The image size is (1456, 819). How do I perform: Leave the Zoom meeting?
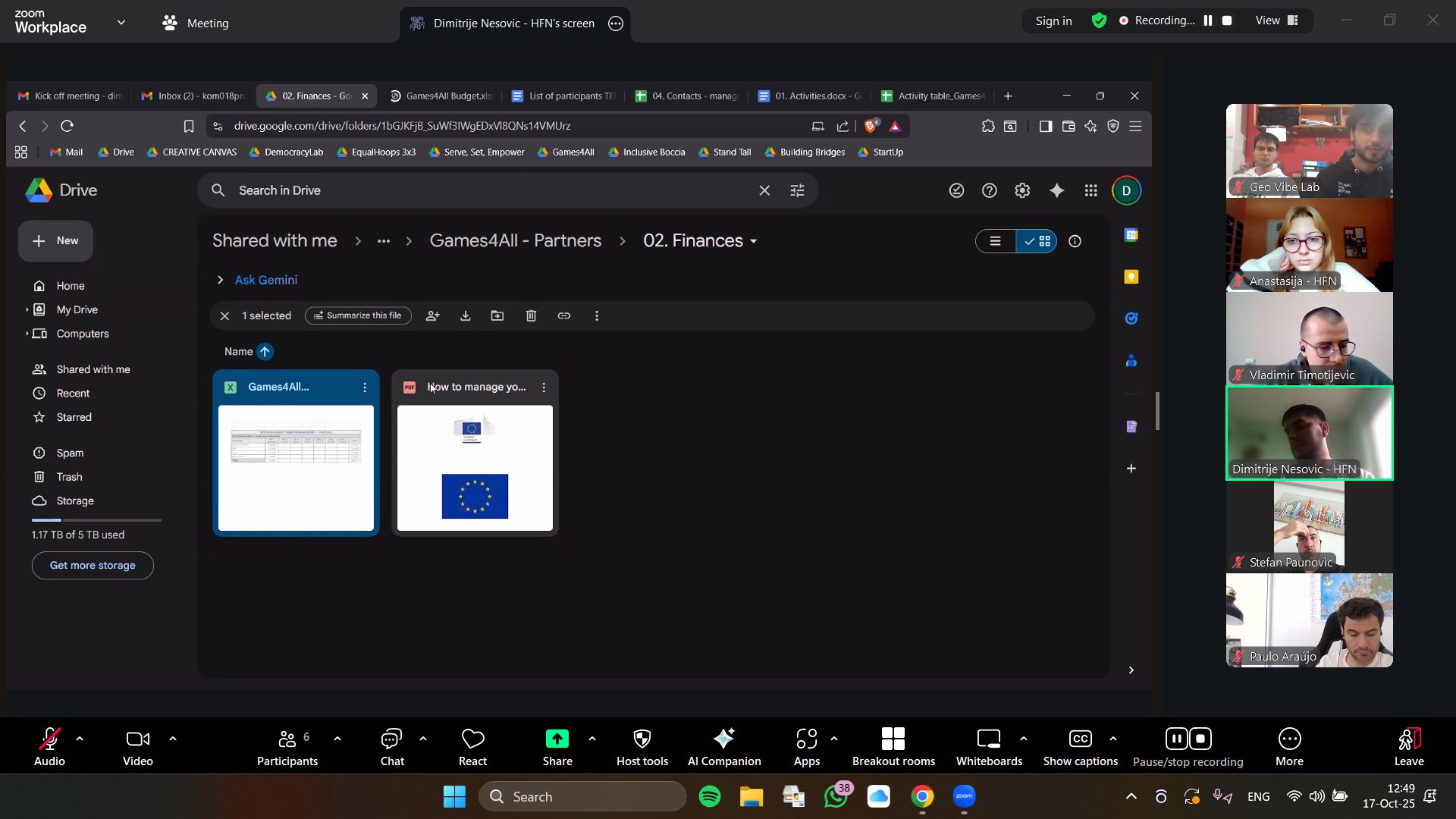click(x=1409, y=746)
